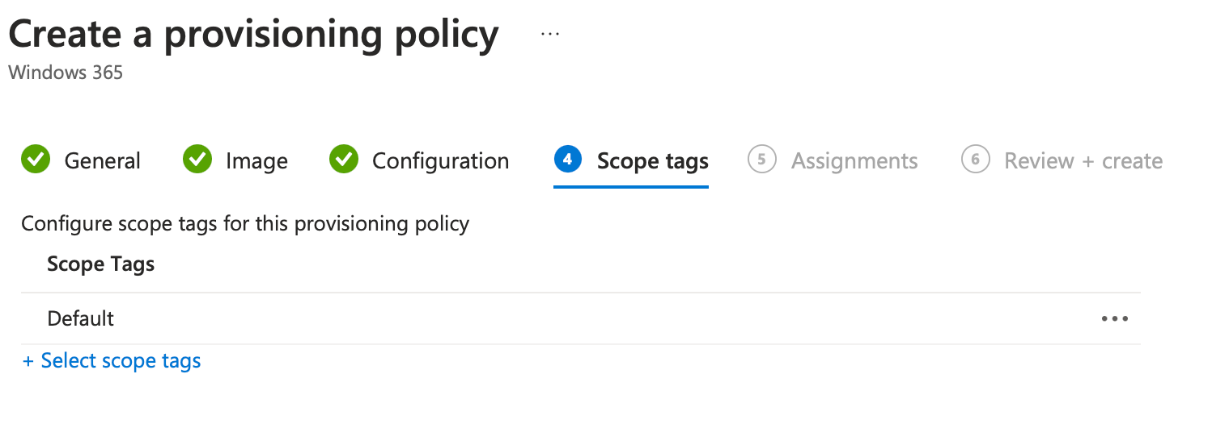This screenshot has width=1212, height=424.
Task: Click the + Select scope tags link
Action: 112,361
